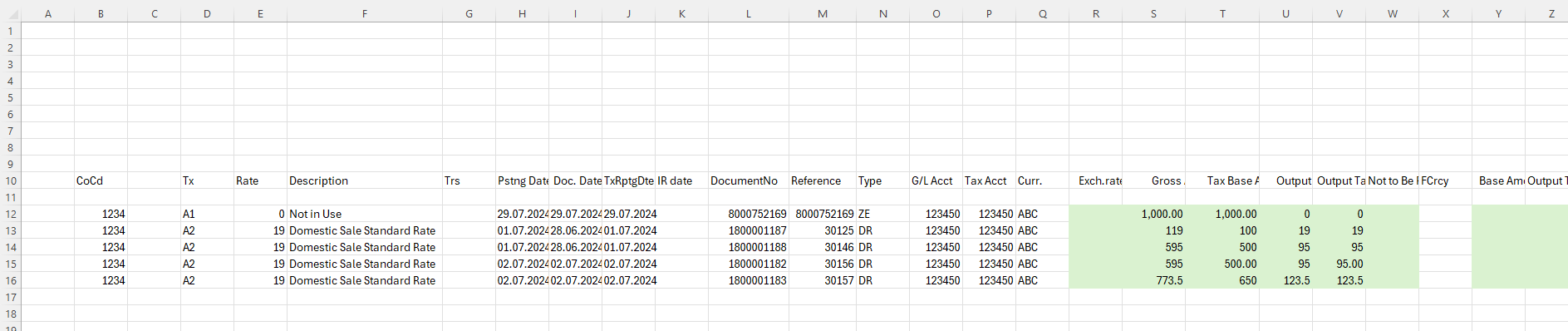
Task: Select the tax base 650 cell
Action: pos(1222,280)
